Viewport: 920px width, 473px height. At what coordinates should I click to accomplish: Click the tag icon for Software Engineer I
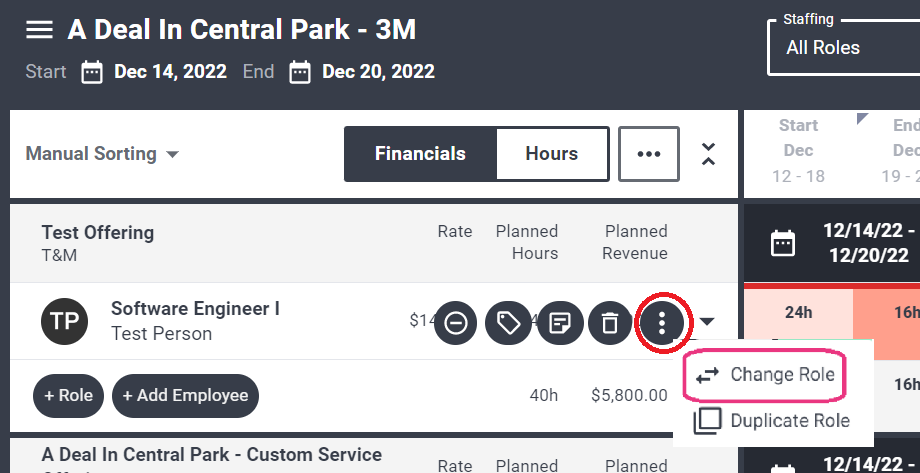point(508,323)
